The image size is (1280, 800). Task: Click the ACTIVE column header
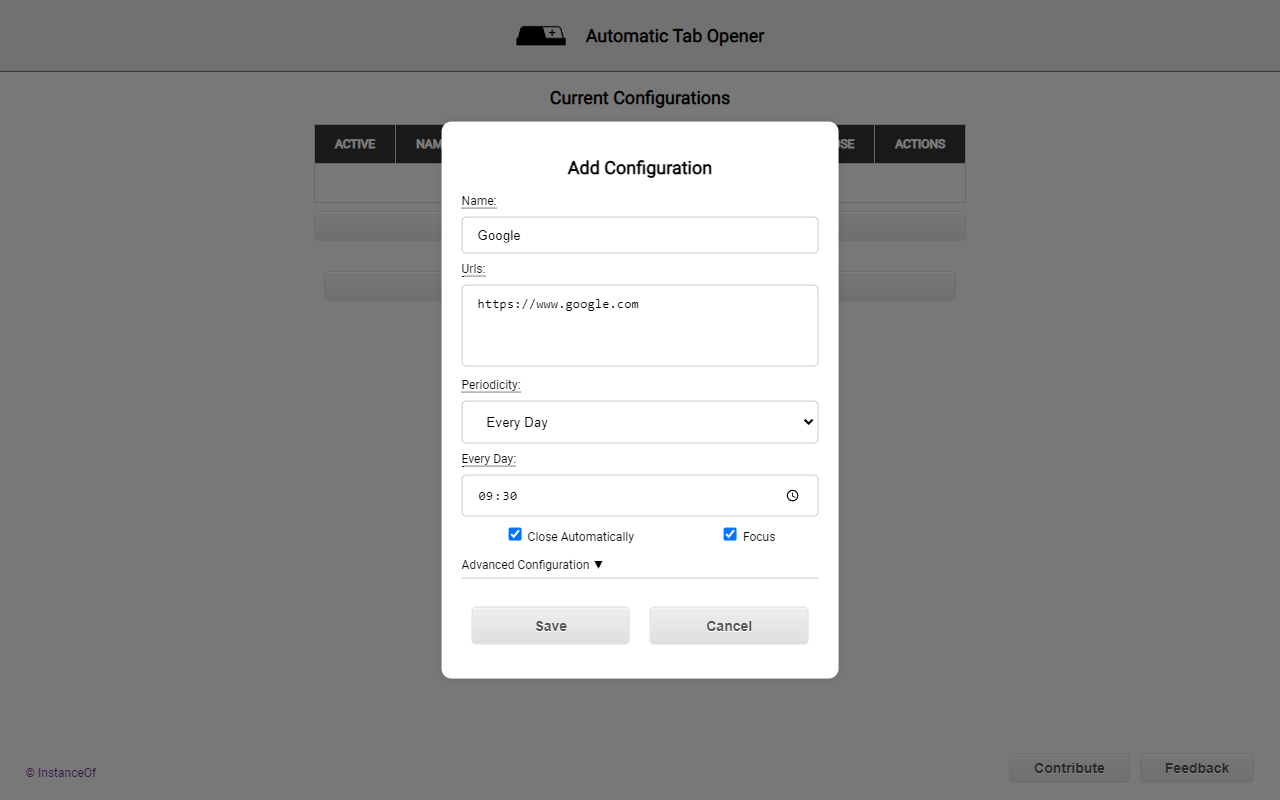pyautogui.click(x=355, y=144)
